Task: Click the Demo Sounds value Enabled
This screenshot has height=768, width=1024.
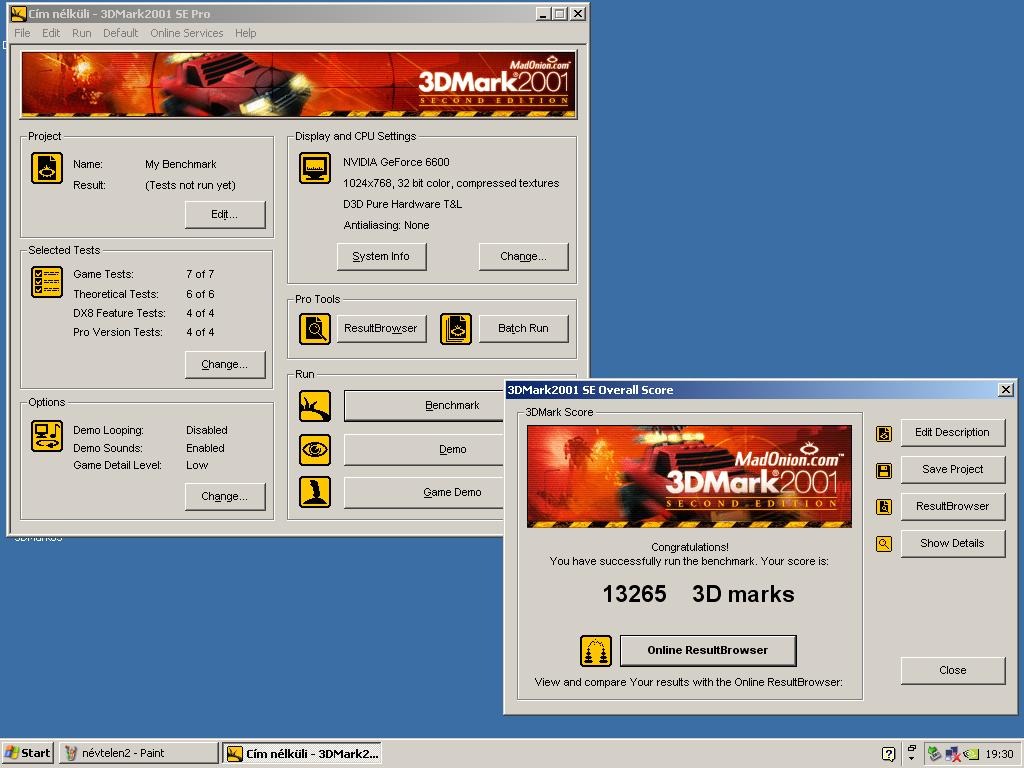Action: pos(205,448)
